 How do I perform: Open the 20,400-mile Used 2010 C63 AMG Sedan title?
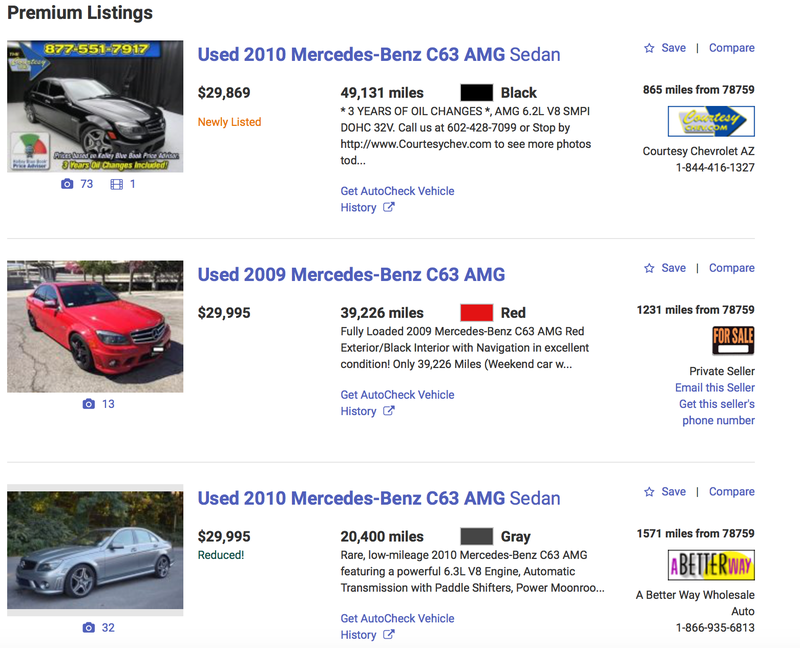(x=379, y=498)
